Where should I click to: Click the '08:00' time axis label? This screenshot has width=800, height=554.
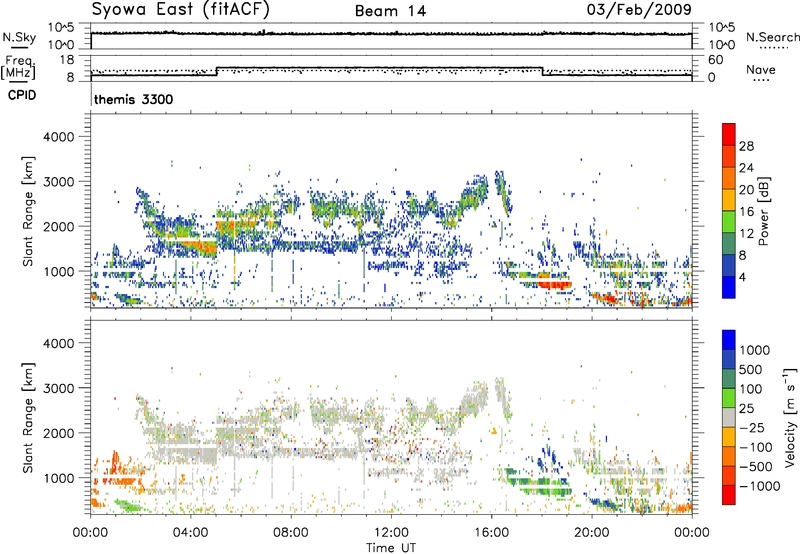[291, 533]
